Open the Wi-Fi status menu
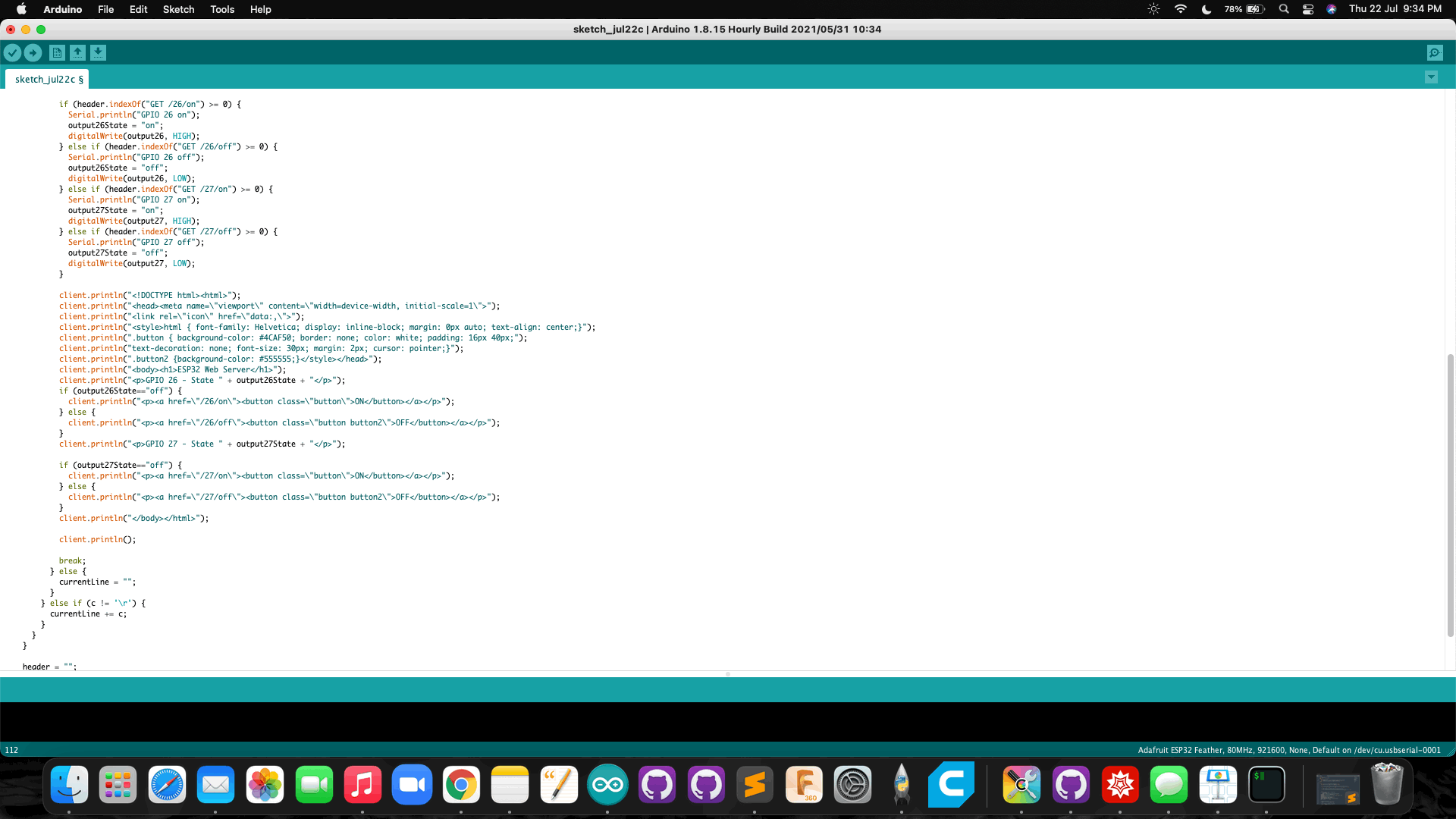The width and height of the screenshot is (1456, 819). 1181,9
